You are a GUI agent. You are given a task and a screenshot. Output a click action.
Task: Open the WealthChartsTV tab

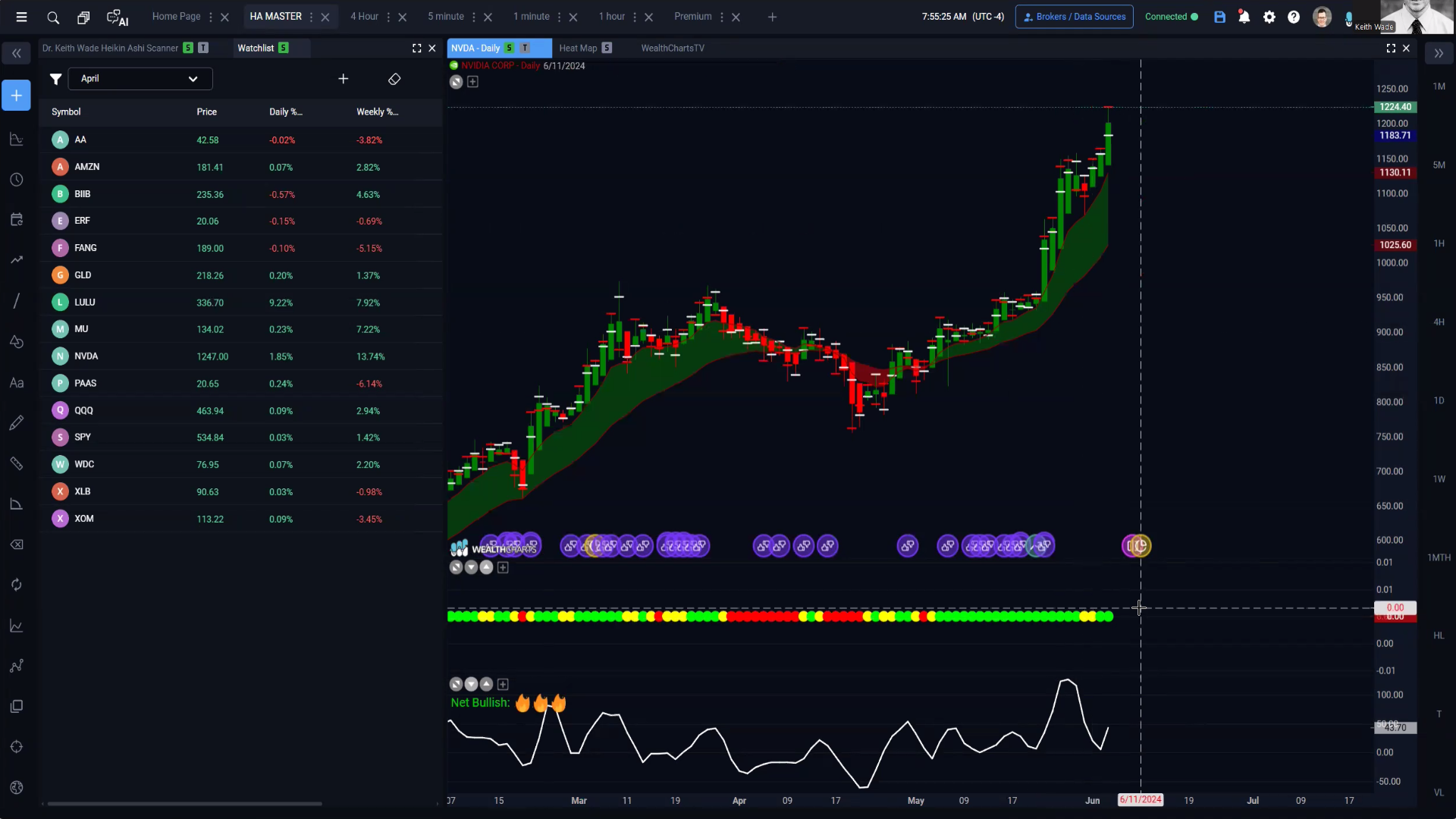click(x=673, y=48)
